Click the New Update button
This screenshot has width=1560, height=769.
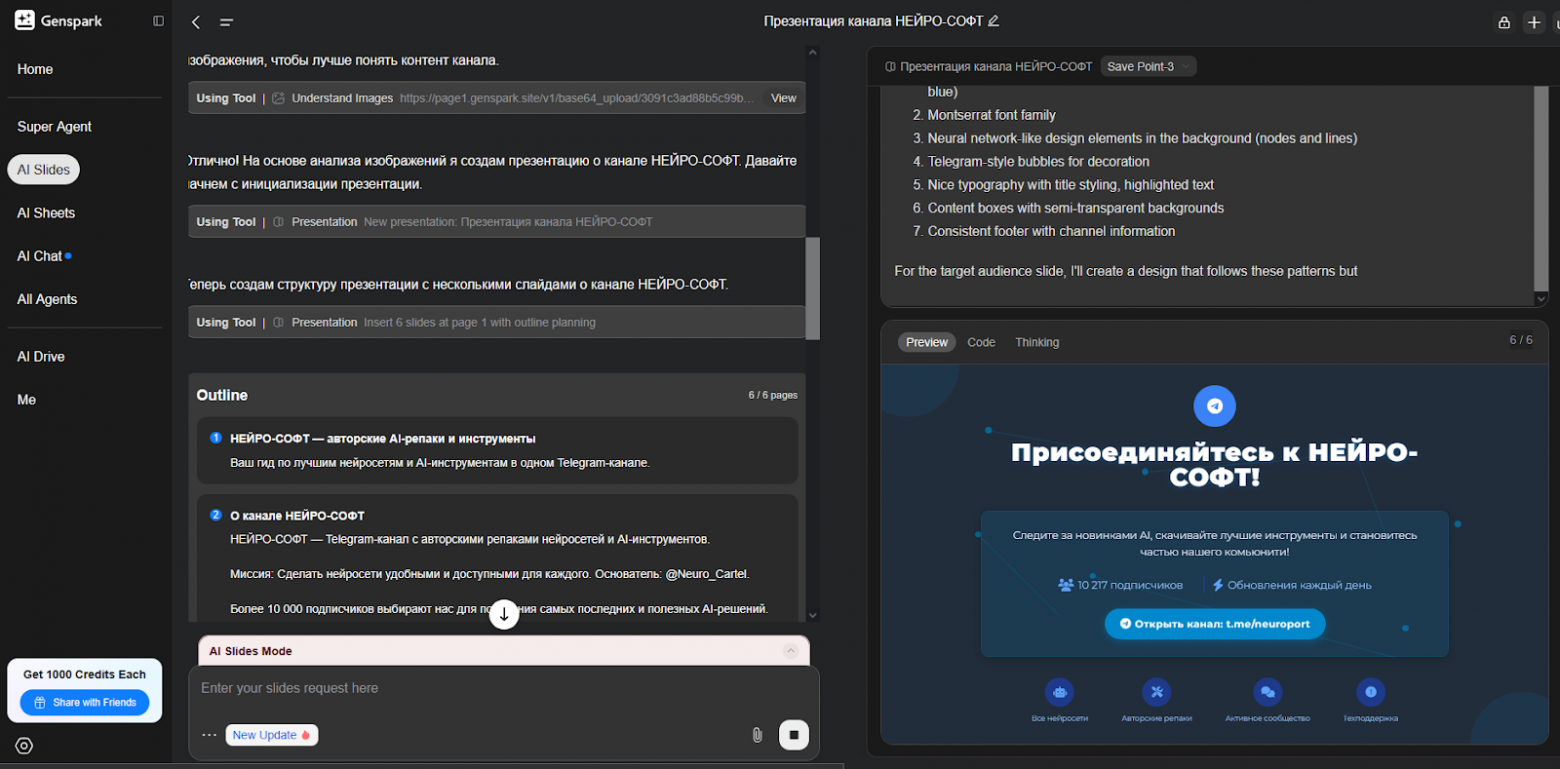click(x=271, y=734)
